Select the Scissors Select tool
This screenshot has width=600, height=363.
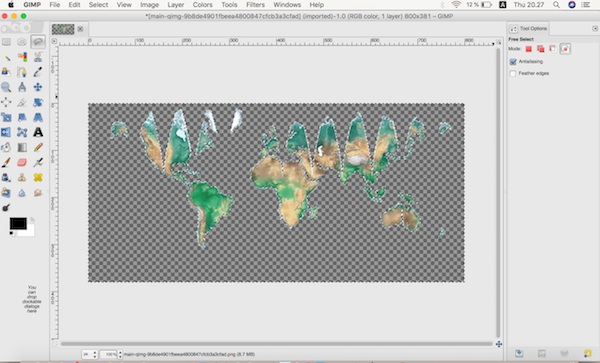[38, 57]
